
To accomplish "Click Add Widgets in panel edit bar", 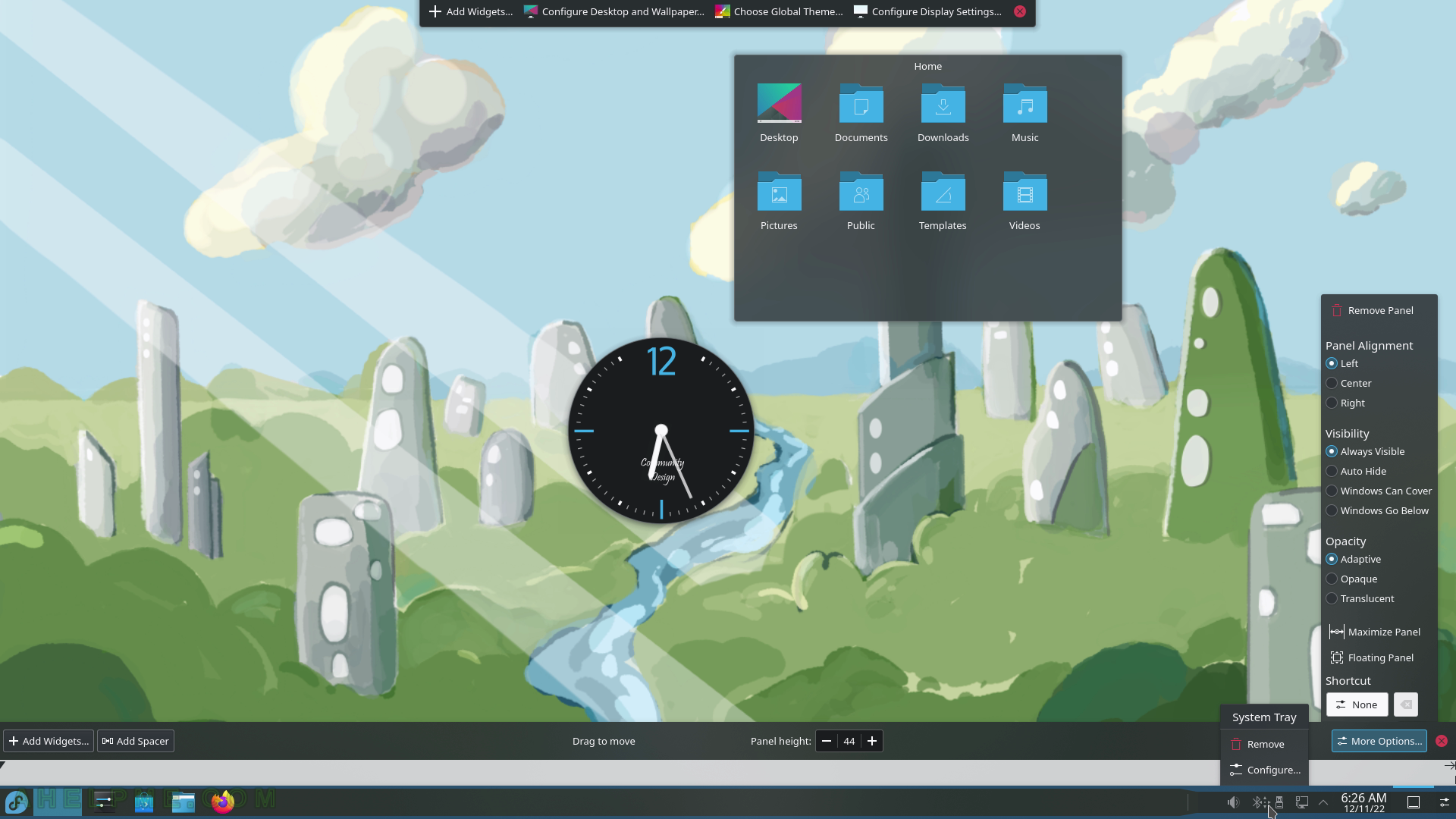I will click(x=49, y=741).
